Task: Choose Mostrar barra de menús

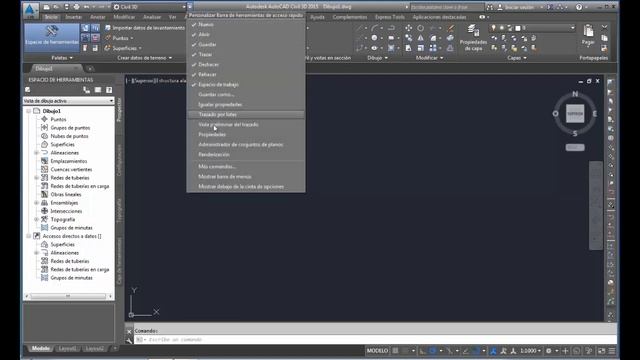Action: [246, 177]
